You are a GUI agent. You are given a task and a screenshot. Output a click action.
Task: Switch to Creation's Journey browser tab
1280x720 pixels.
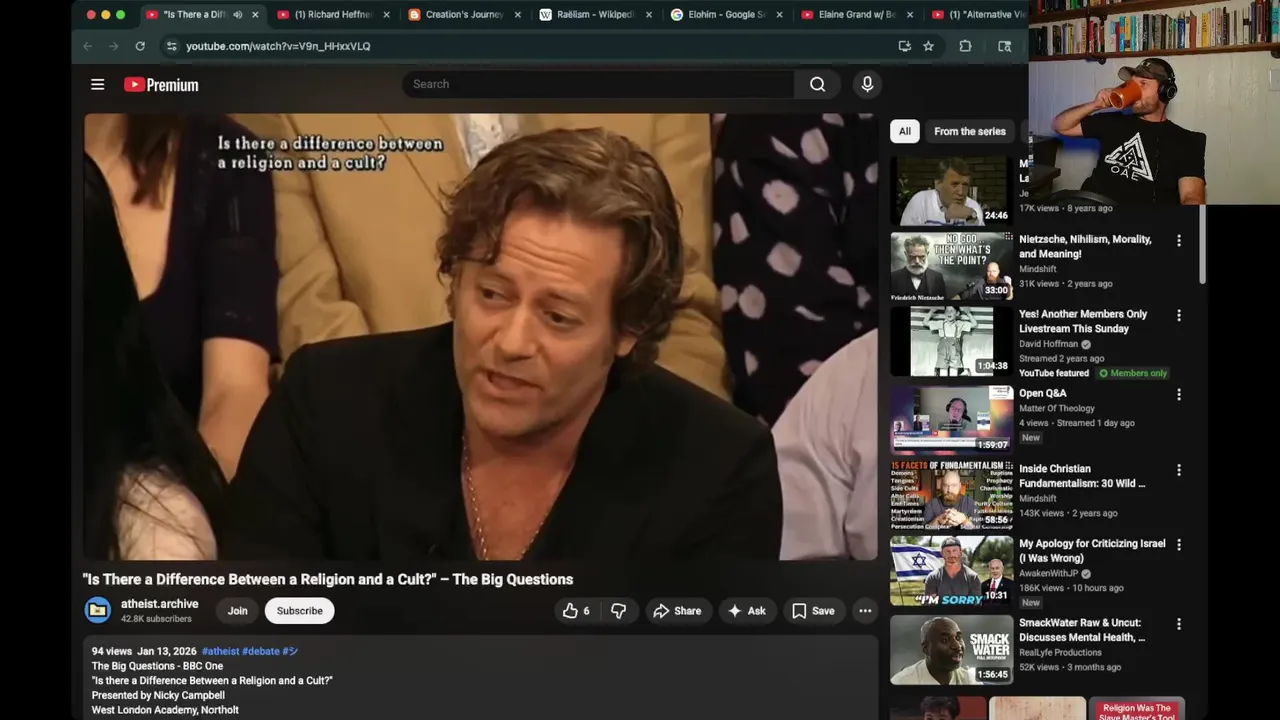click(464, 15)
